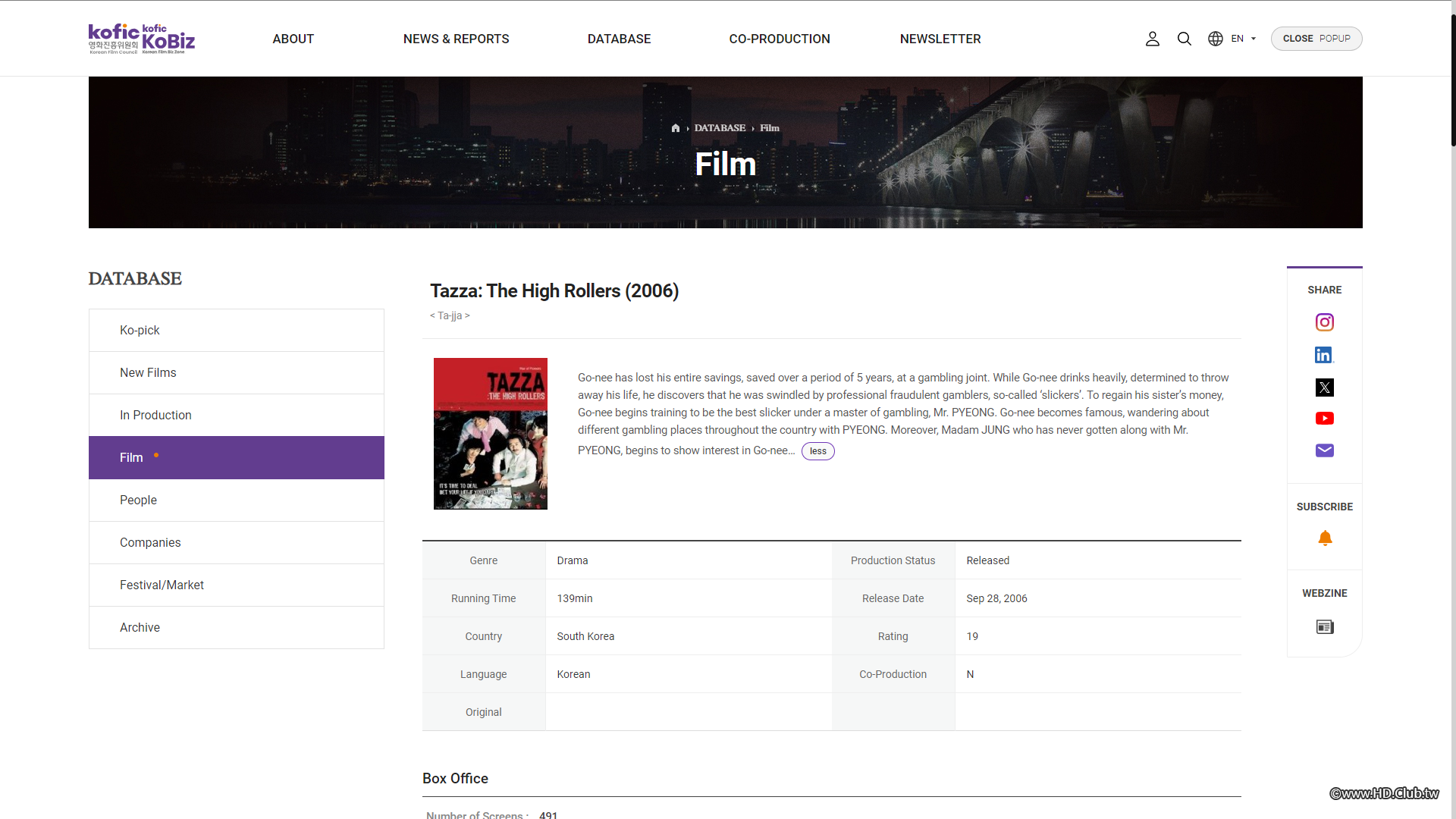Open the Instagram share icon
Screen dimensions: 1456x819
[1324, 322]
